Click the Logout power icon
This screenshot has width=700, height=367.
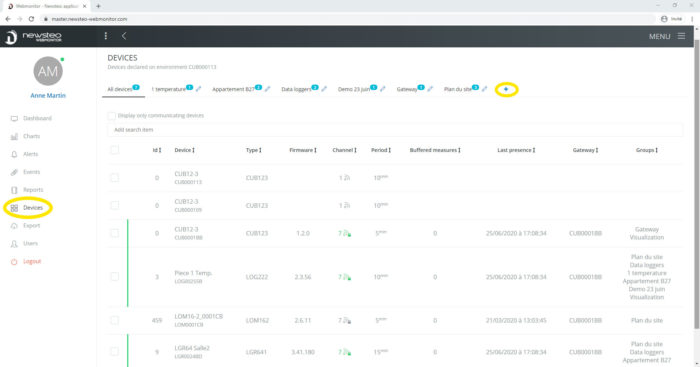(14, 262)
